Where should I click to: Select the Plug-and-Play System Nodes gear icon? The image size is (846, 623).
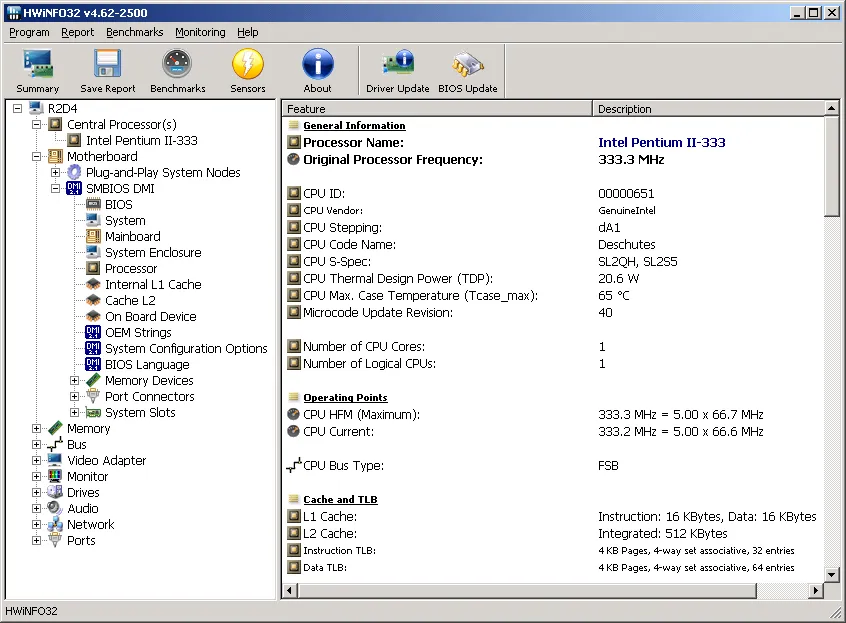click(74, 173)
